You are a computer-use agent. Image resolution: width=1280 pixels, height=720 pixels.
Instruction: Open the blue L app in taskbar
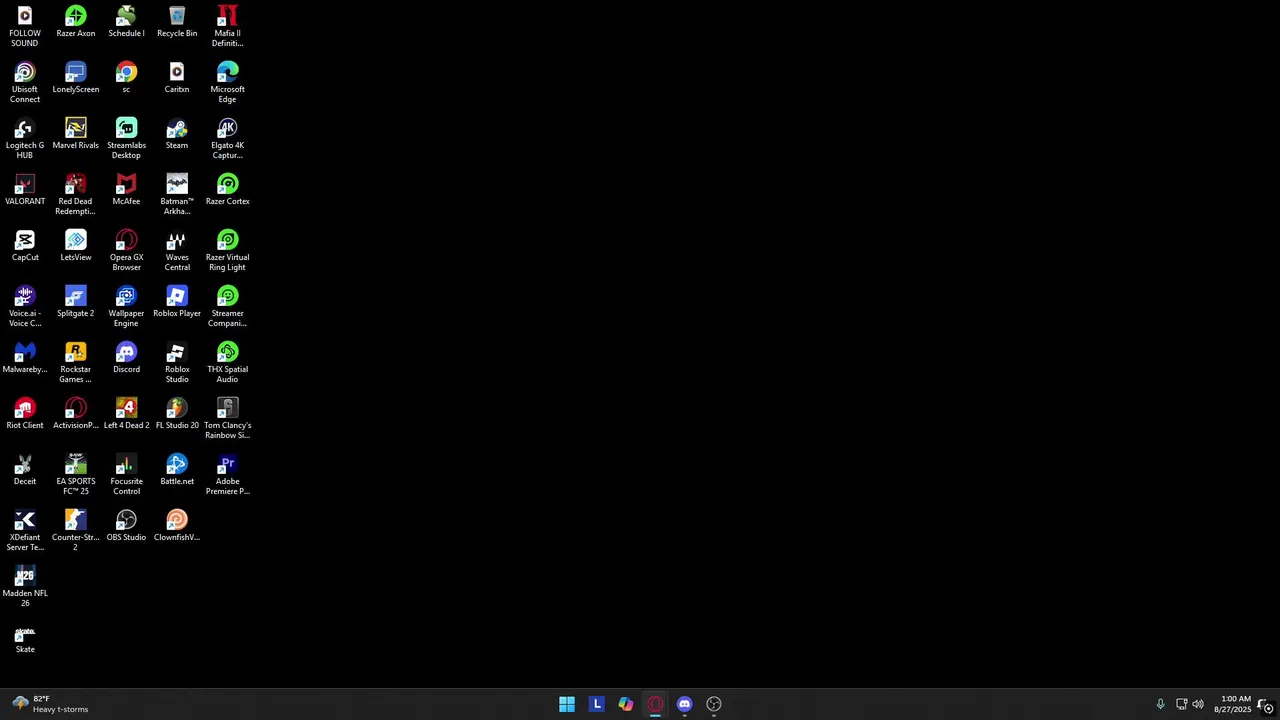tap(596, 704)
